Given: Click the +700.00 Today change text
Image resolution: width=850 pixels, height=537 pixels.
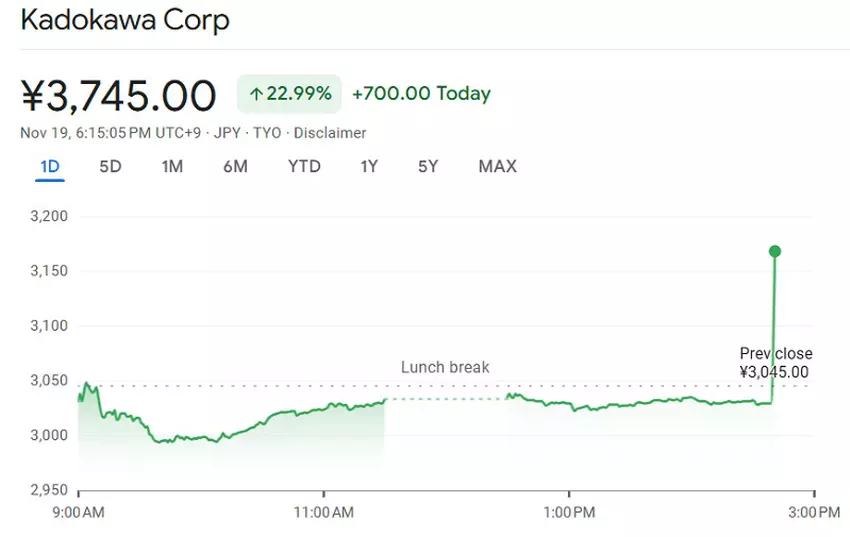Looking at the screenshot, I should [x=421, y=94].
